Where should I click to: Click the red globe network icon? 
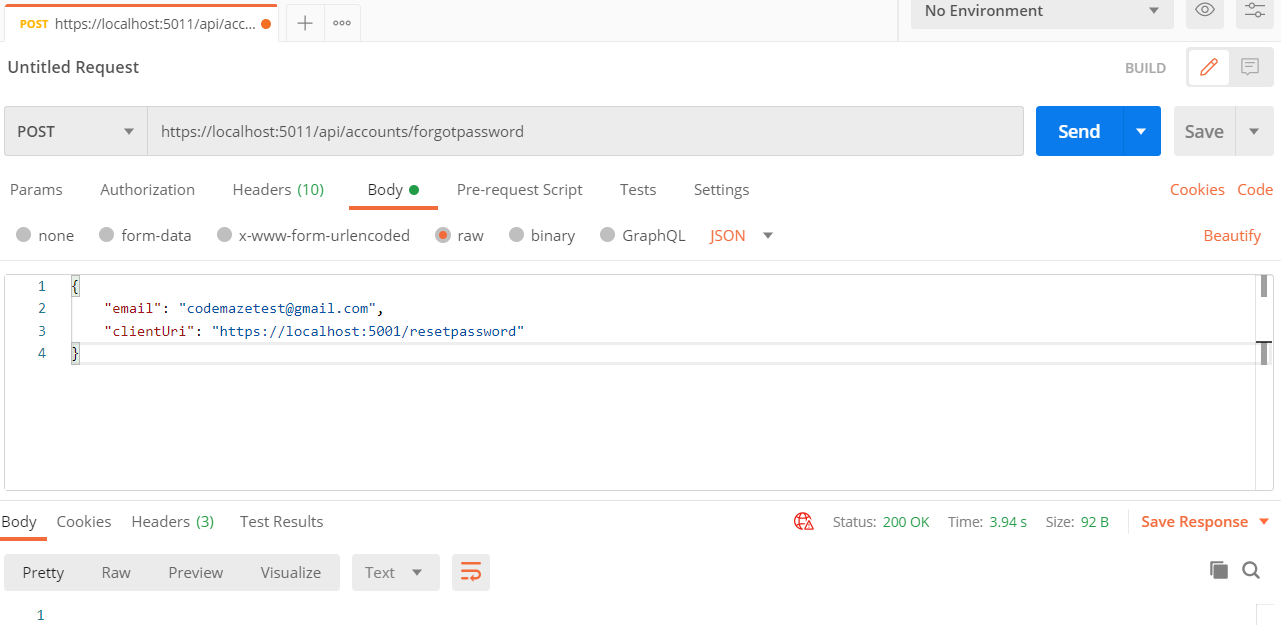click(x=803, y=522)
